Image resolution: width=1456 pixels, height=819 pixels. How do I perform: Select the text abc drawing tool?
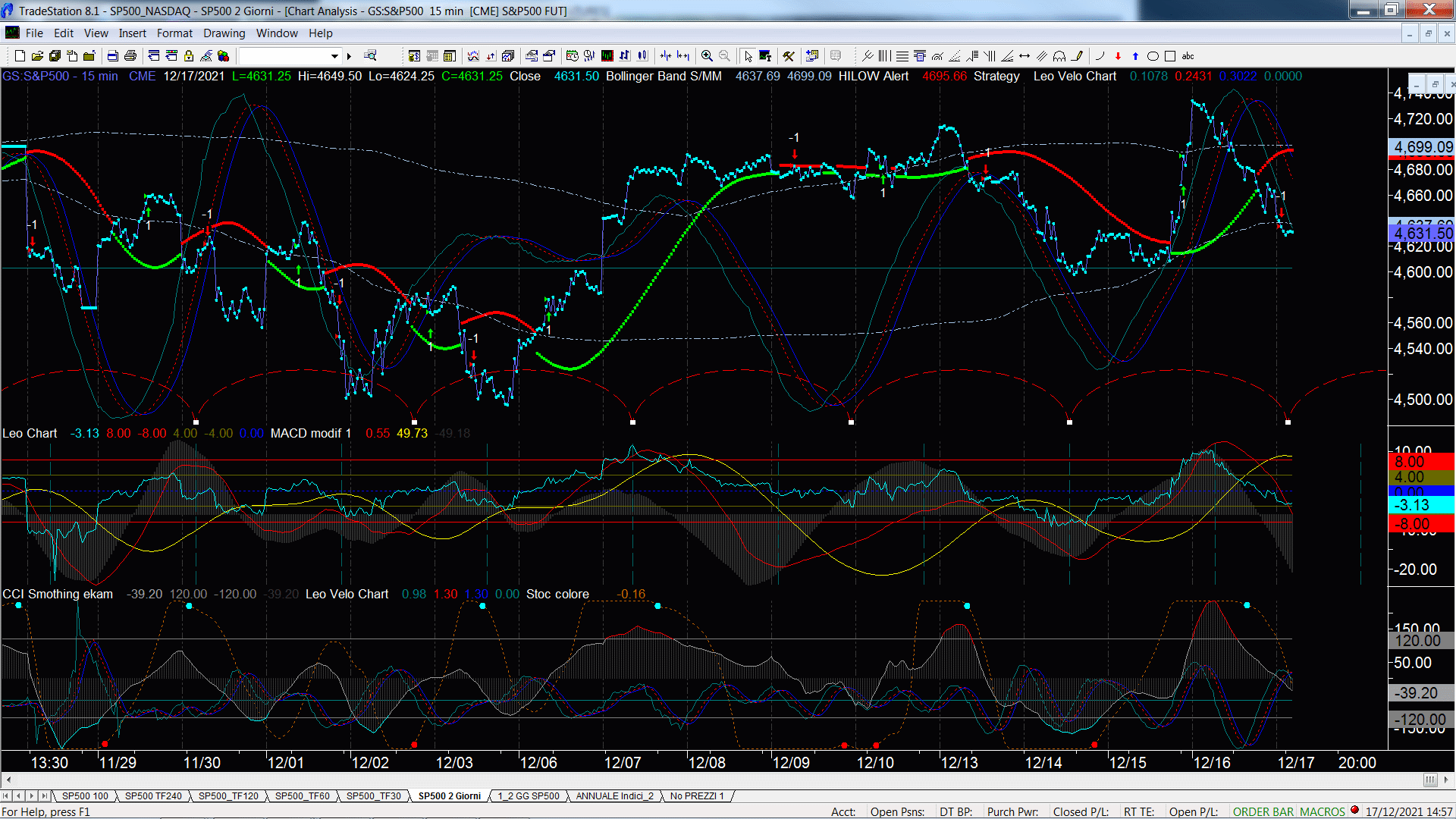(x=1188, y=56)
